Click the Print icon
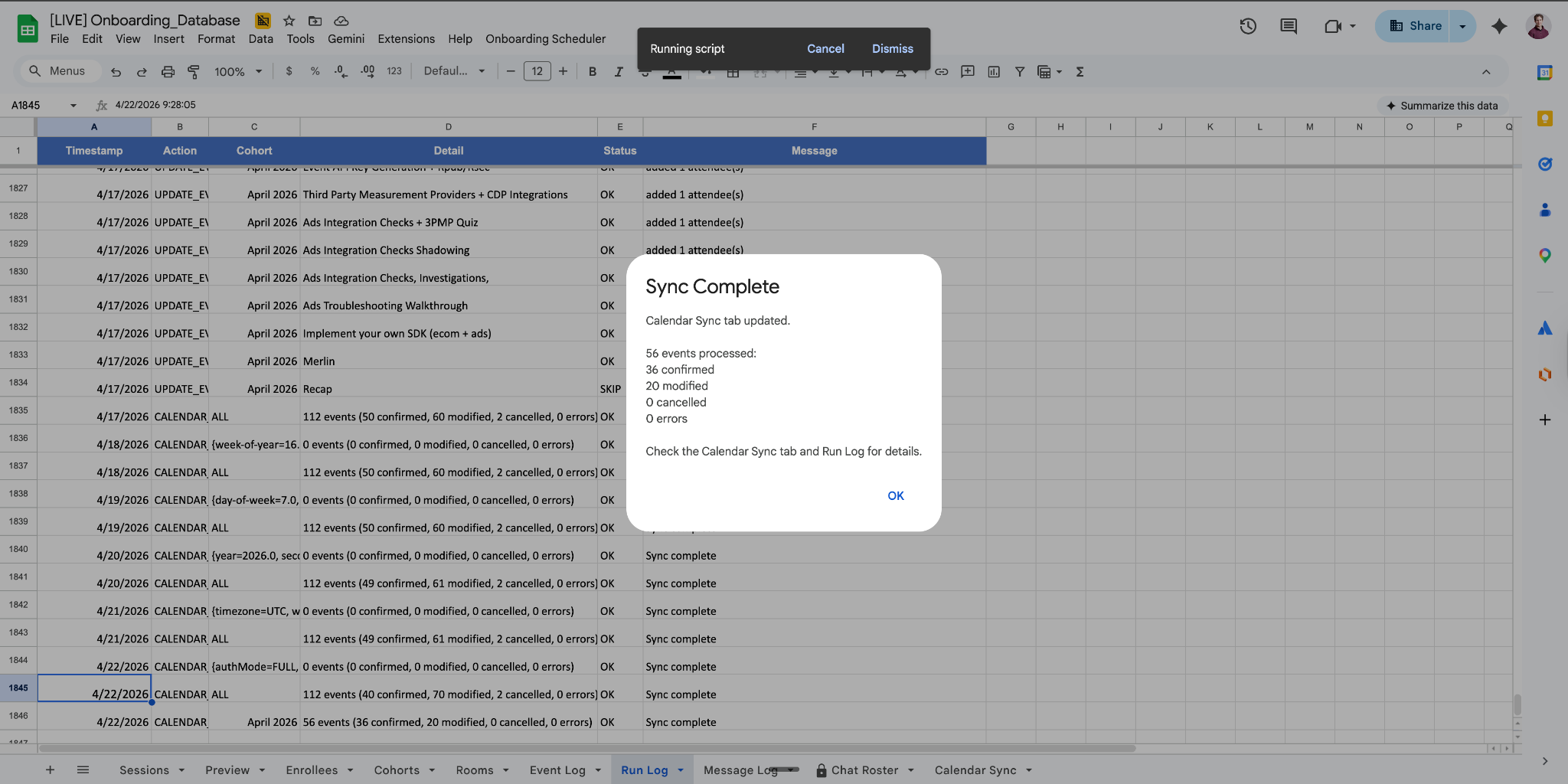 168,71
